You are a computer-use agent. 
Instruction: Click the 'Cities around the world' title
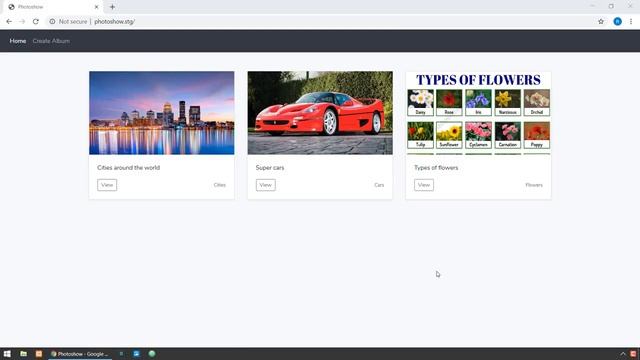(x=129, y=168)
